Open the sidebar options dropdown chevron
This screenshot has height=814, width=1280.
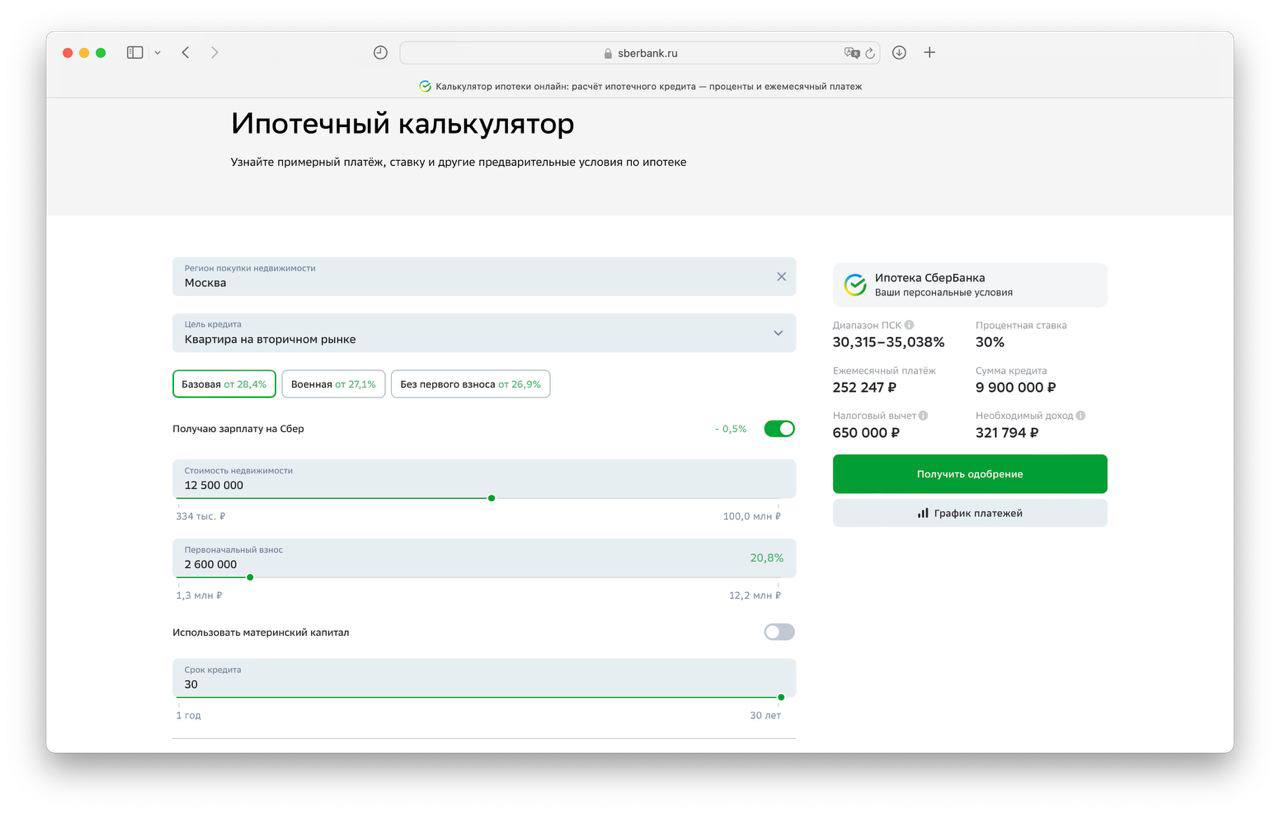158,53
